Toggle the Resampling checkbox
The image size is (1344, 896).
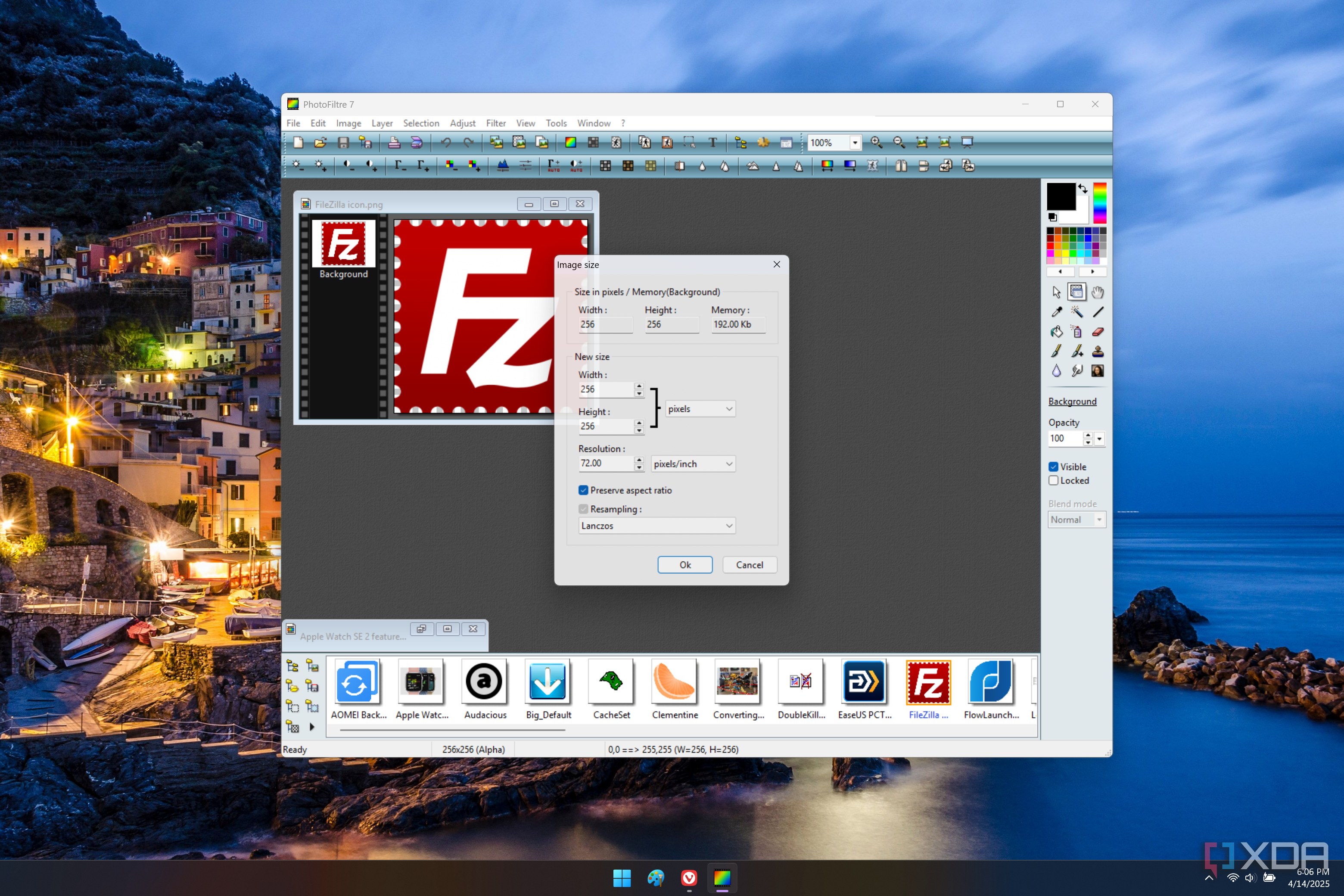point(583,509)
